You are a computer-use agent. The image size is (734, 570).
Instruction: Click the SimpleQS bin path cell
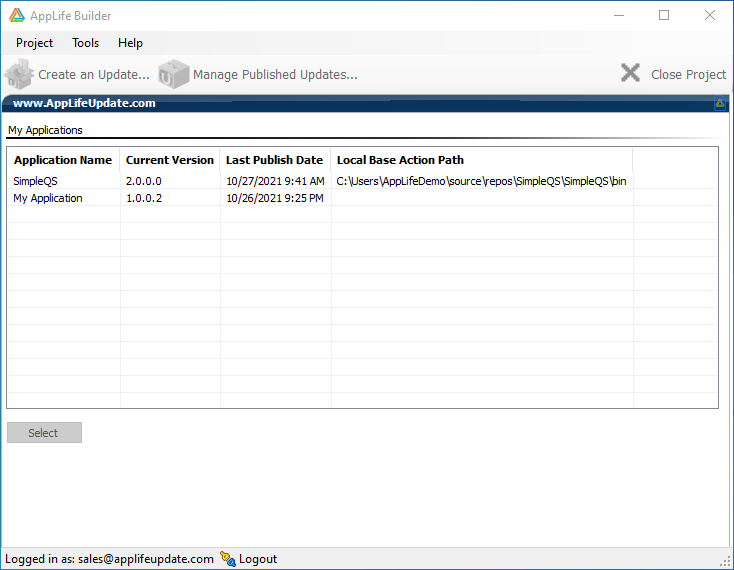pos(481,181)
